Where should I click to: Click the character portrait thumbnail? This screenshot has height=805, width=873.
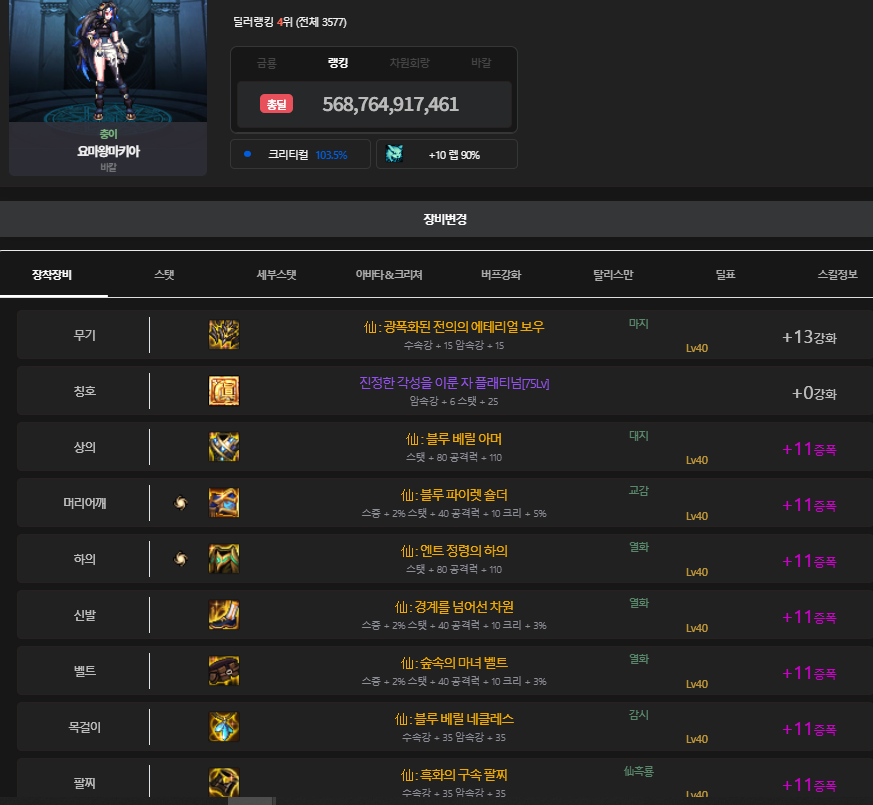108,62
